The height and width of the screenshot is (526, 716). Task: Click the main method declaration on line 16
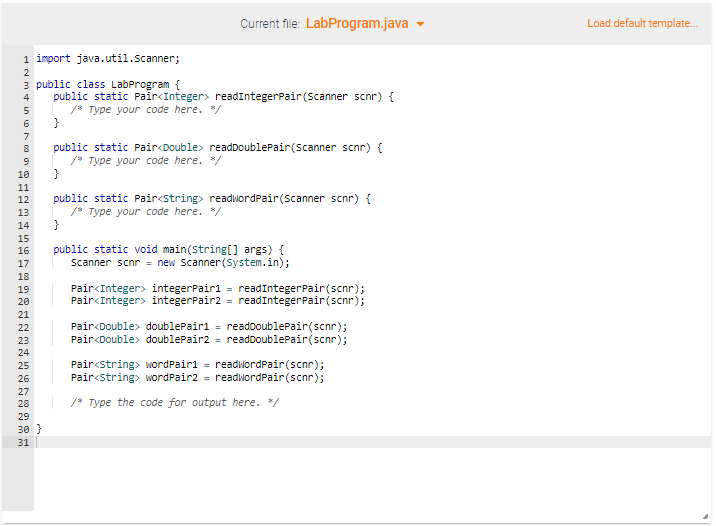pyautogui.click(x=168, y=250)
